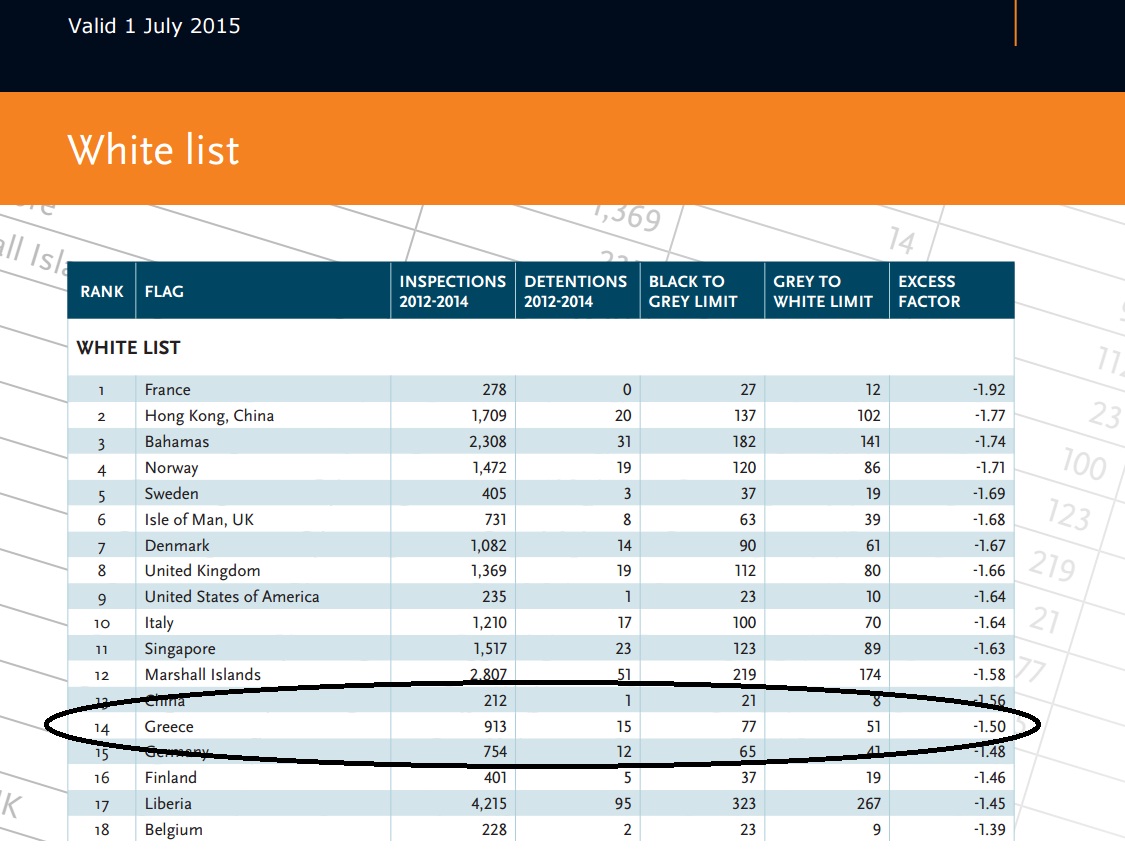The image size is (1125, 849).
Task: Select the United States of America row name
Action: coord(232,597)
